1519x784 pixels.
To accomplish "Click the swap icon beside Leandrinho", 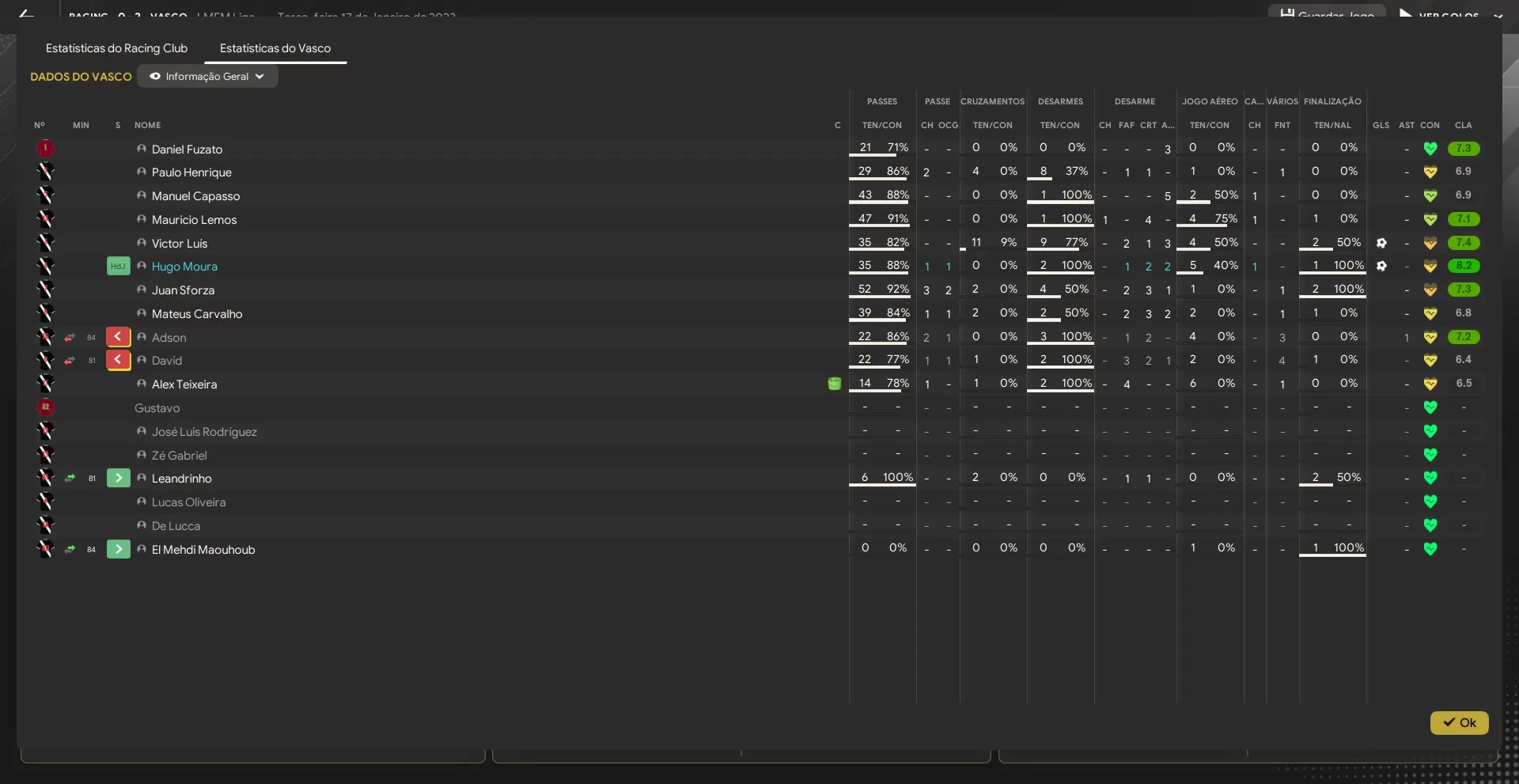I will pyautogui.click(x=70, y=479).
